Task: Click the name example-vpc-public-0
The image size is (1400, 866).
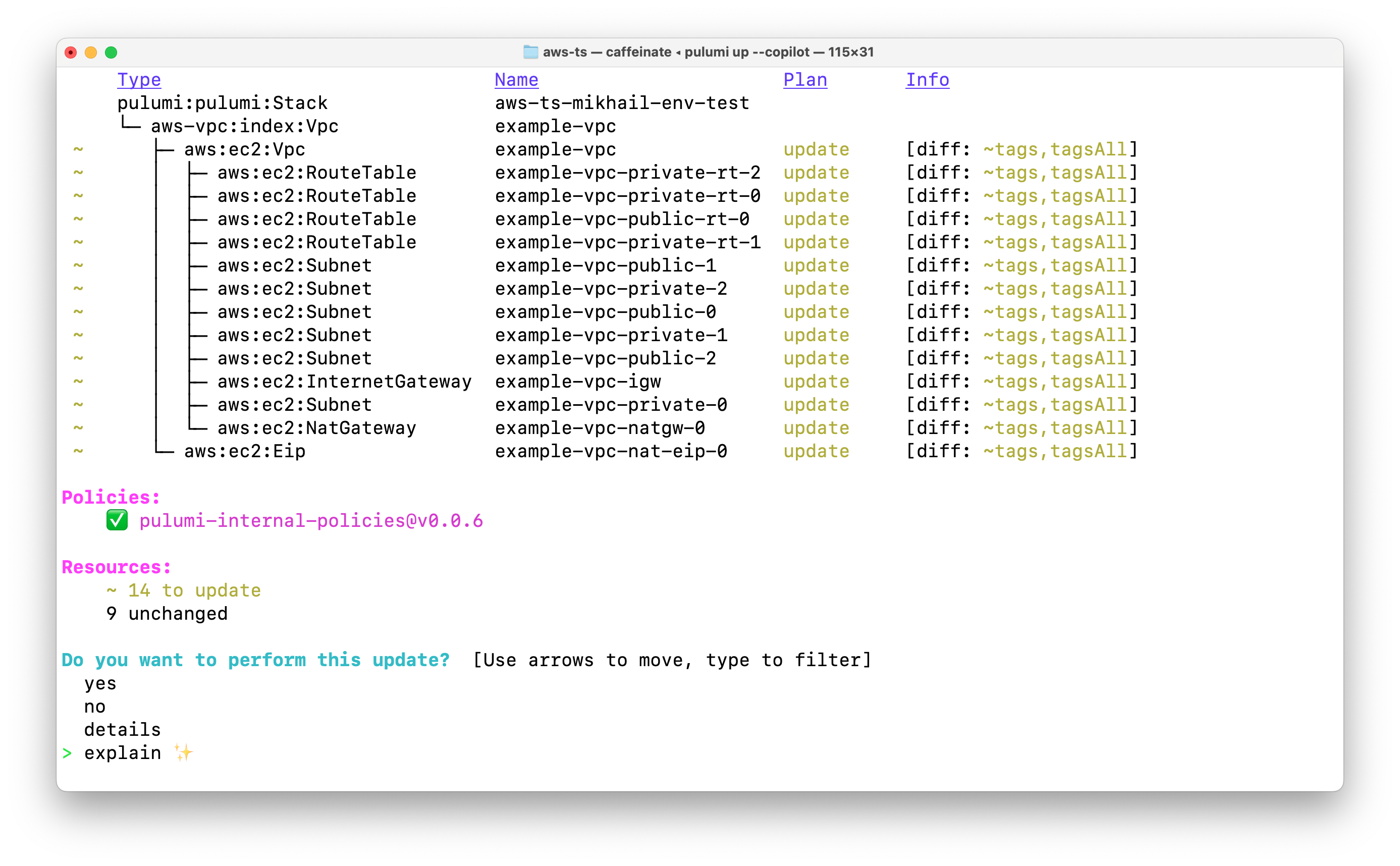Action: tap(606, 311)
